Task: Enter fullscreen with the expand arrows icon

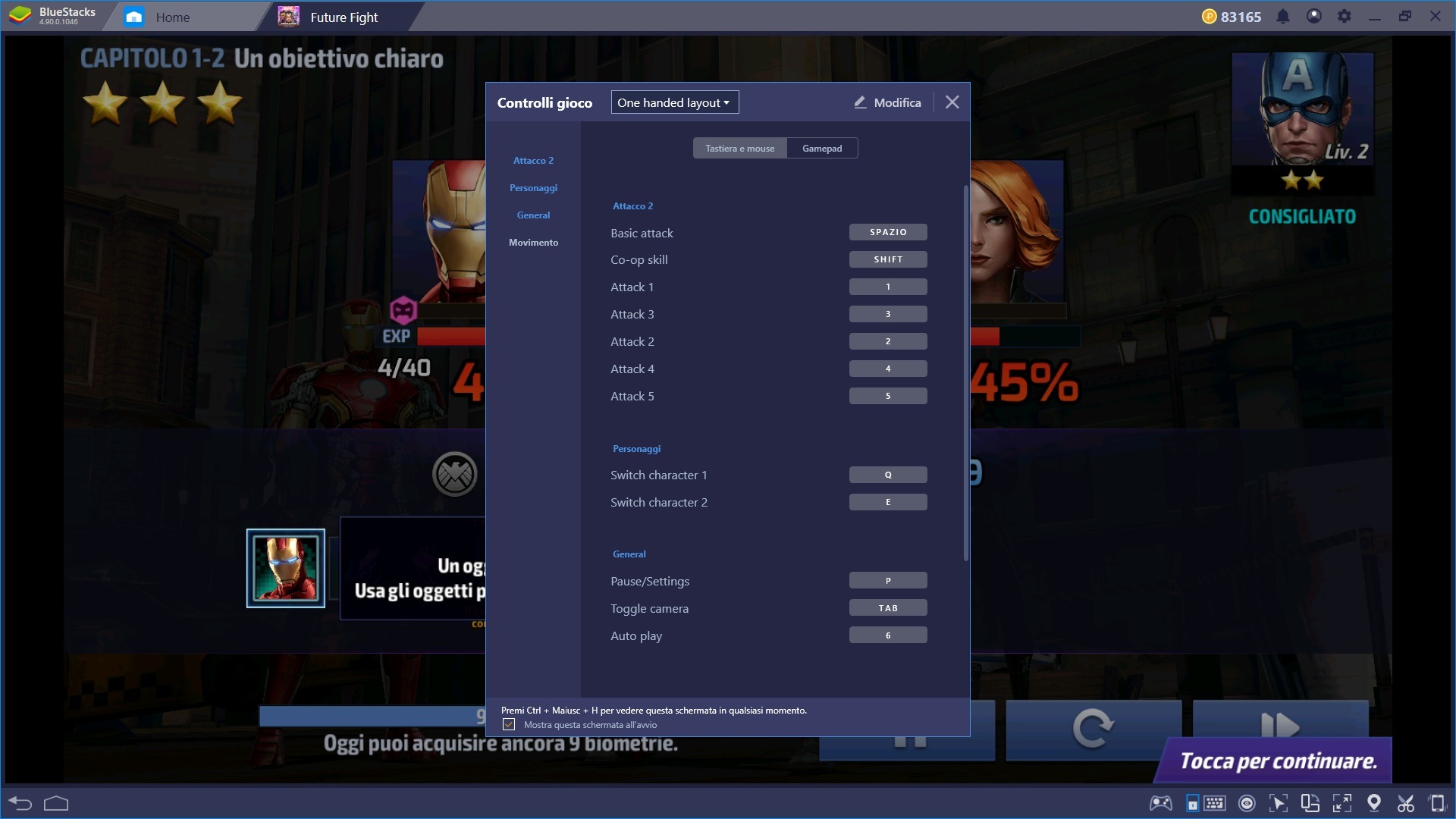Action: coord(1342,803)
